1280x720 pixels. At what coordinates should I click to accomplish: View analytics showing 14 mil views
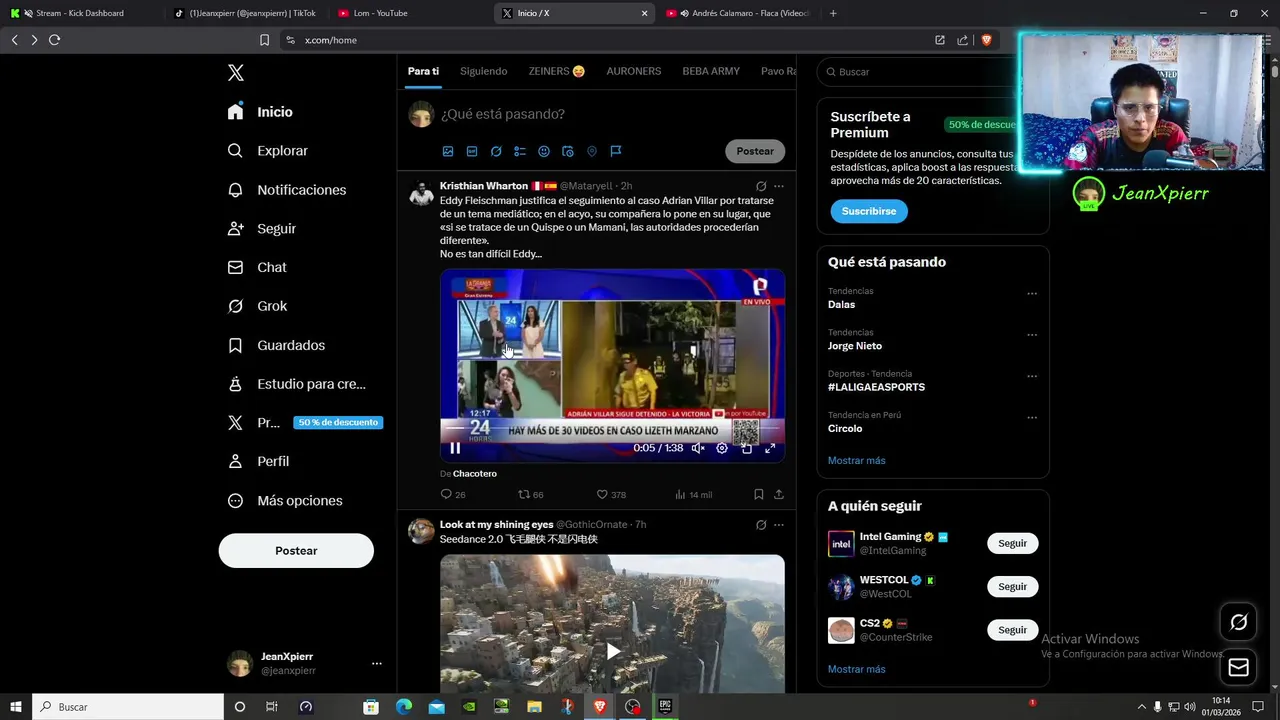tap(694, 494)
